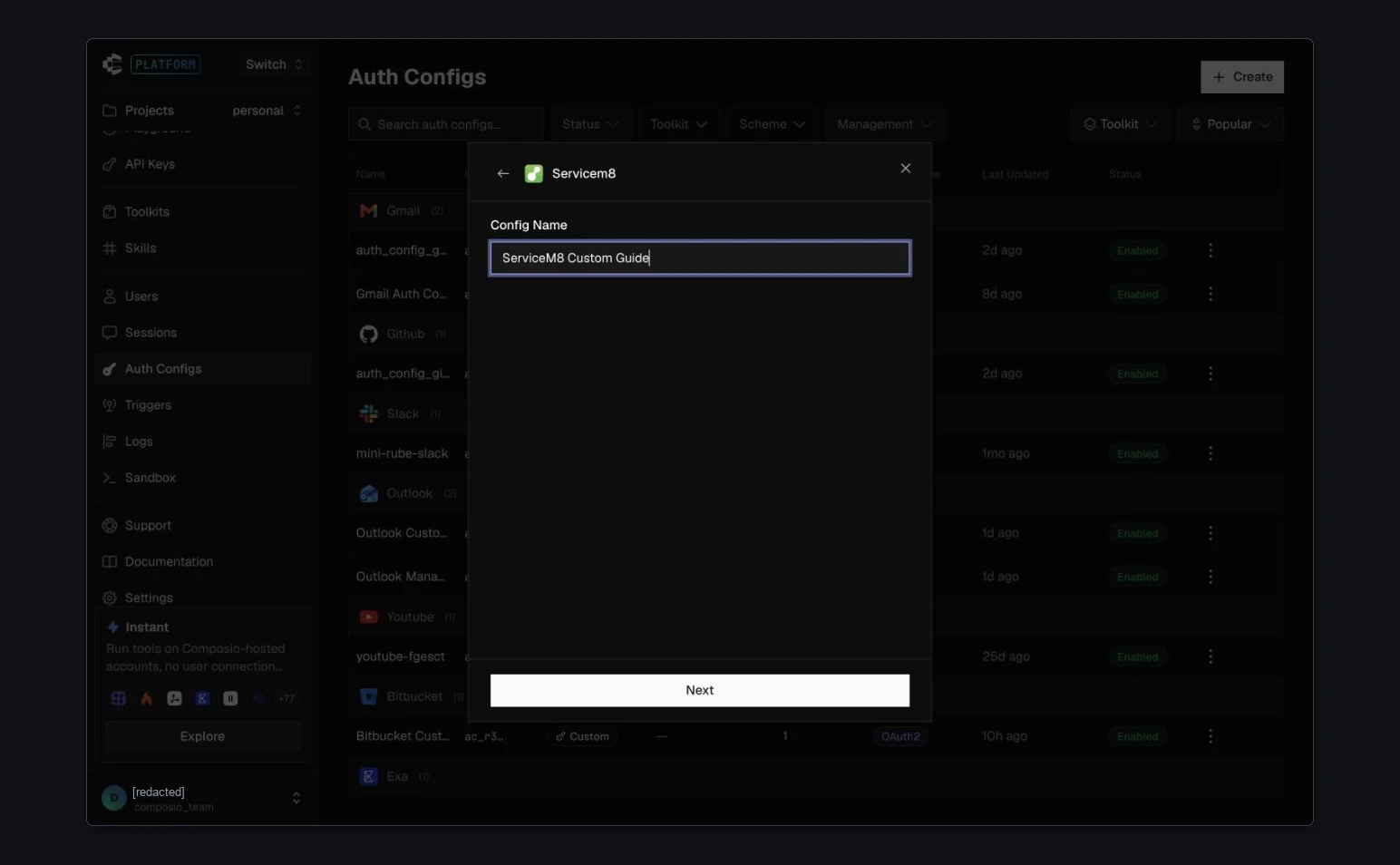Edit the Config Name input field
This screenshot has height=865, width=1400.
(x=700, y=258)
